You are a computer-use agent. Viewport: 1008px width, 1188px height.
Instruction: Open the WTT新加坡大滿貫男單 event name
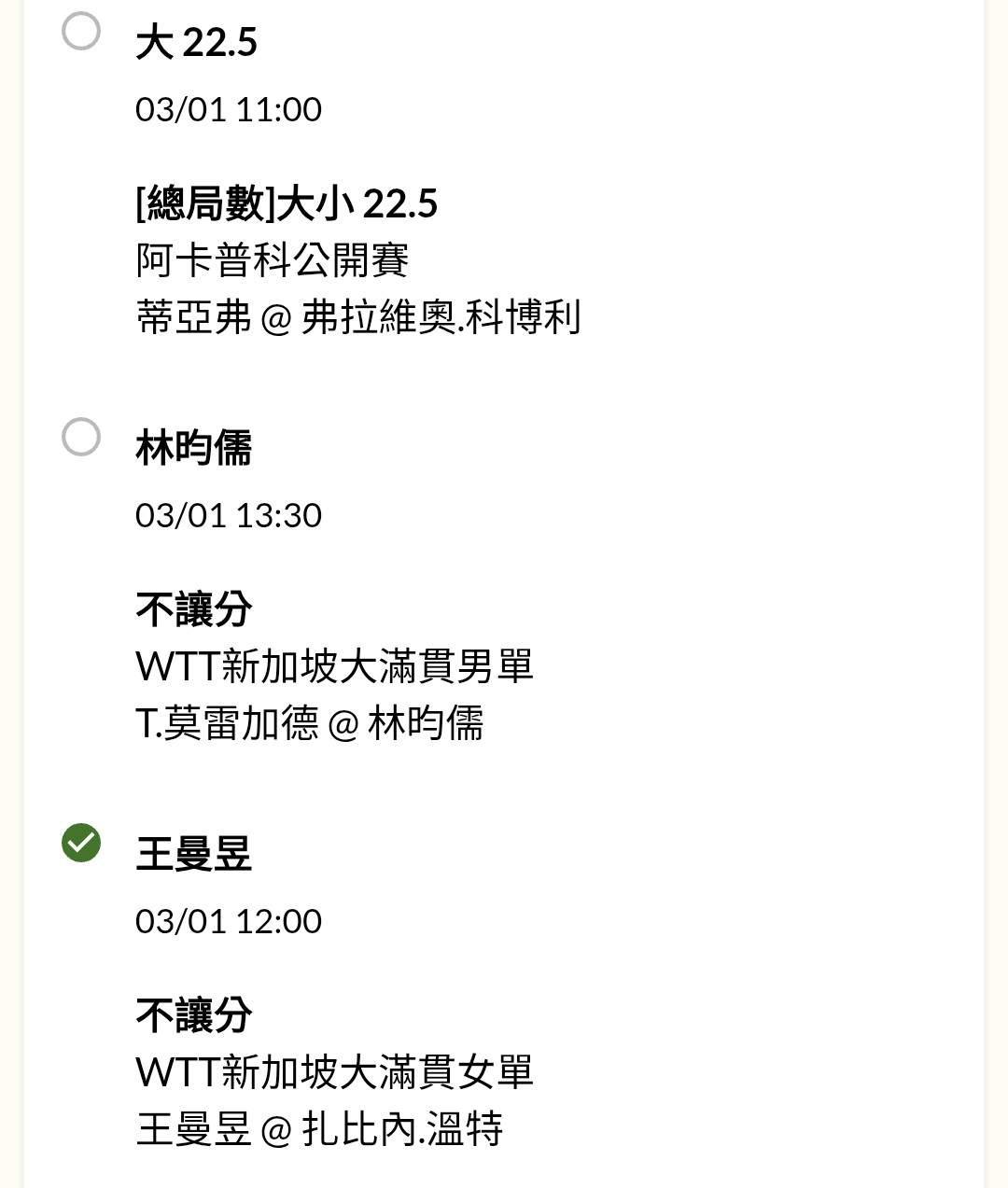pos(334,666)
